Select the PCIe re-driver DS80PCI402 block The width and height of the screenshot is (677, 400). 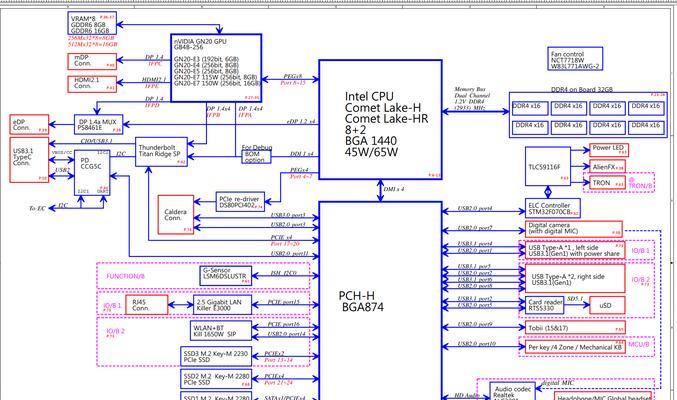(240, 202)
